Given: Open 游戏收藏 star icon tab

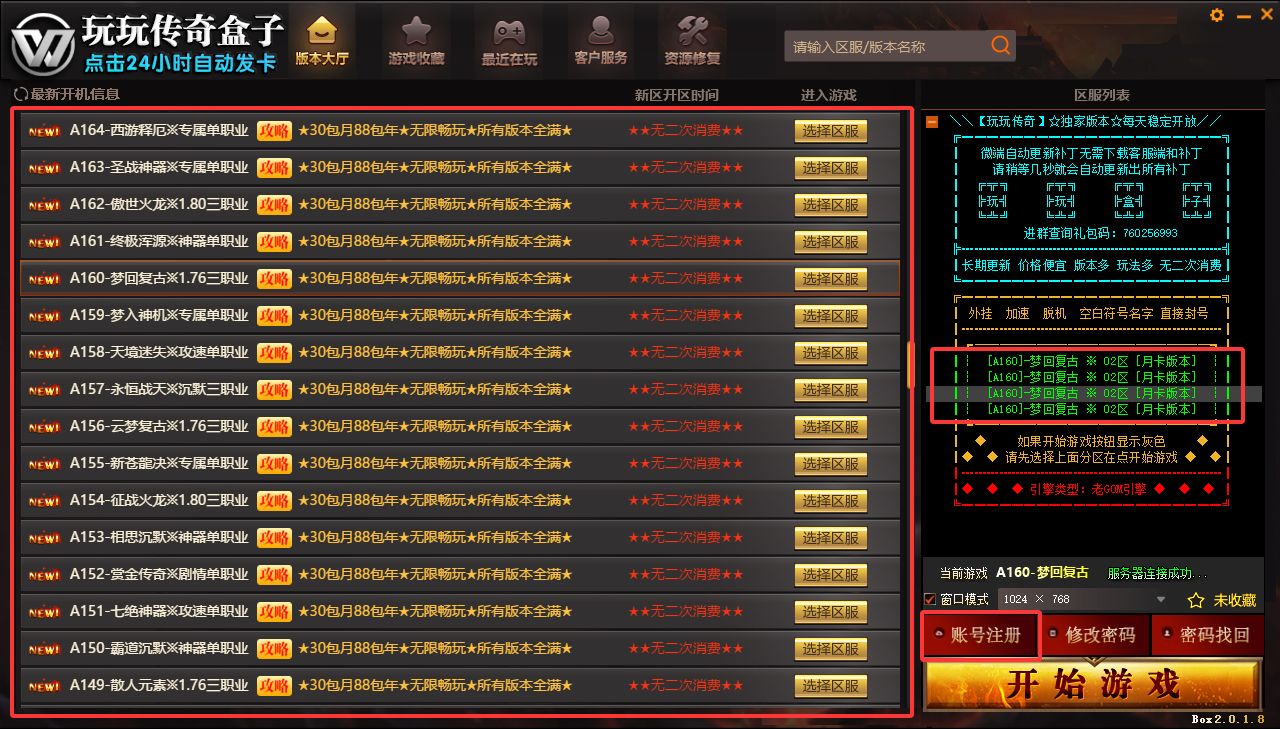Looking at the screenshot, I should 416,41.
